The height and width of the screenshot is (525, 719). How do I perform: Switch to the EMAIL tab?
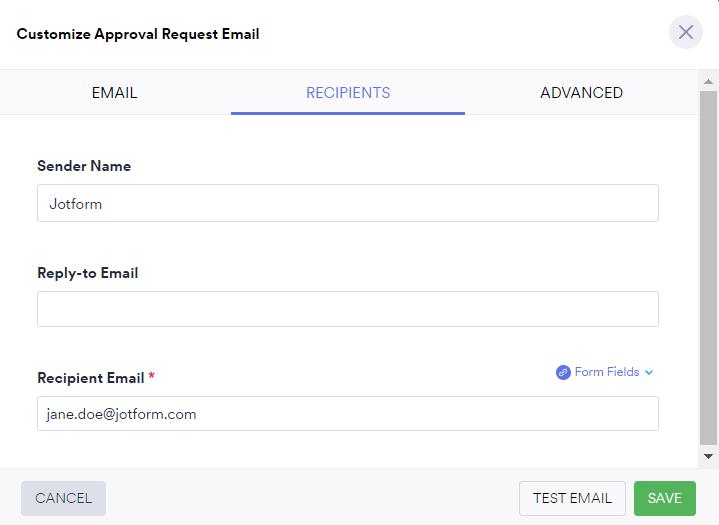[114, 93]
